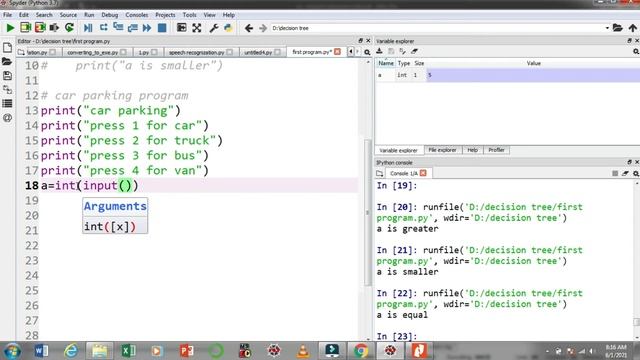
Task: Go back with the left arrow icon
Action: tap(249, 28)
